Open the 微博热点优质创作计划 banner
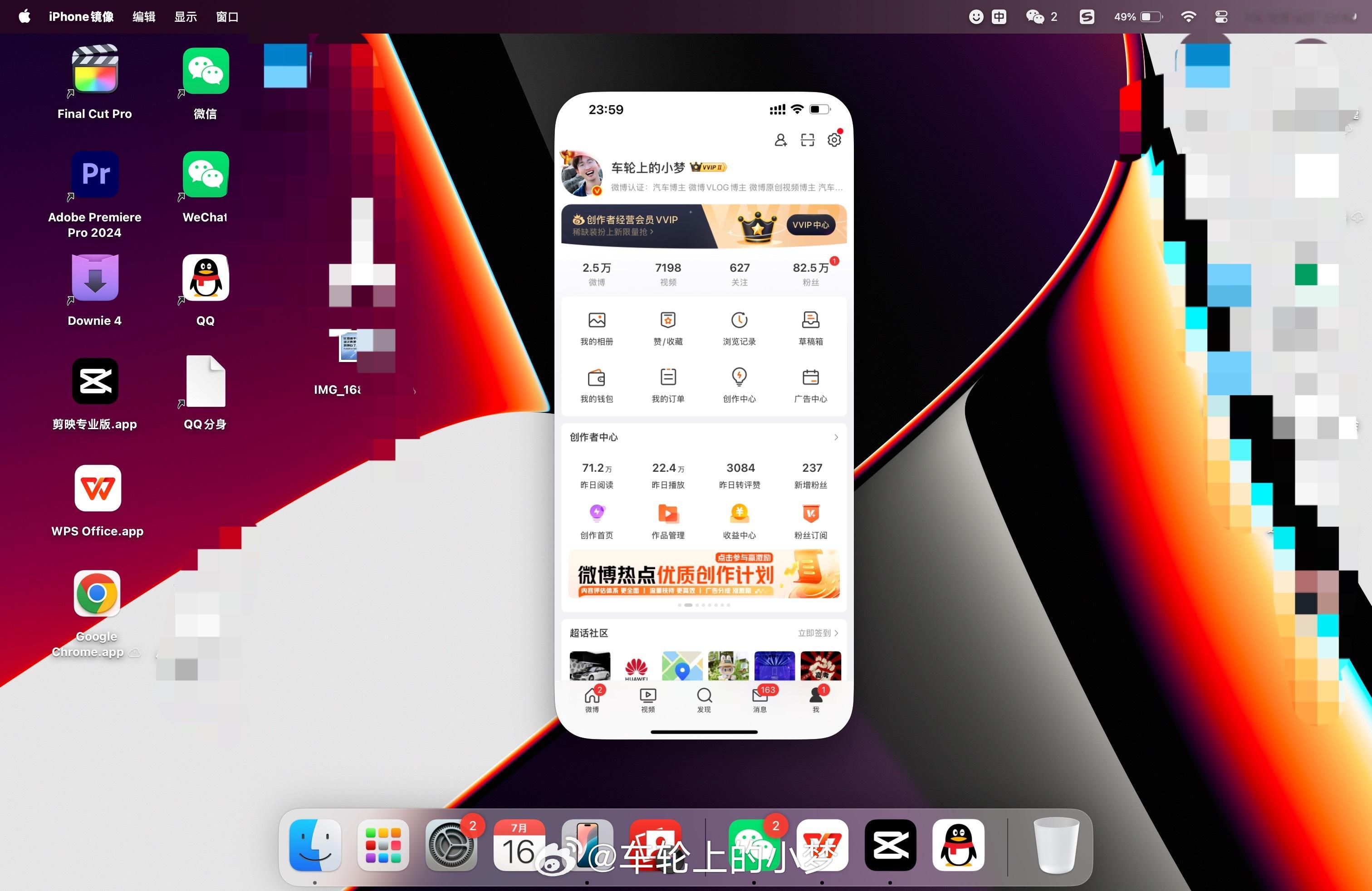Screen dimensions: 1372x891 (x=704, y=574)
